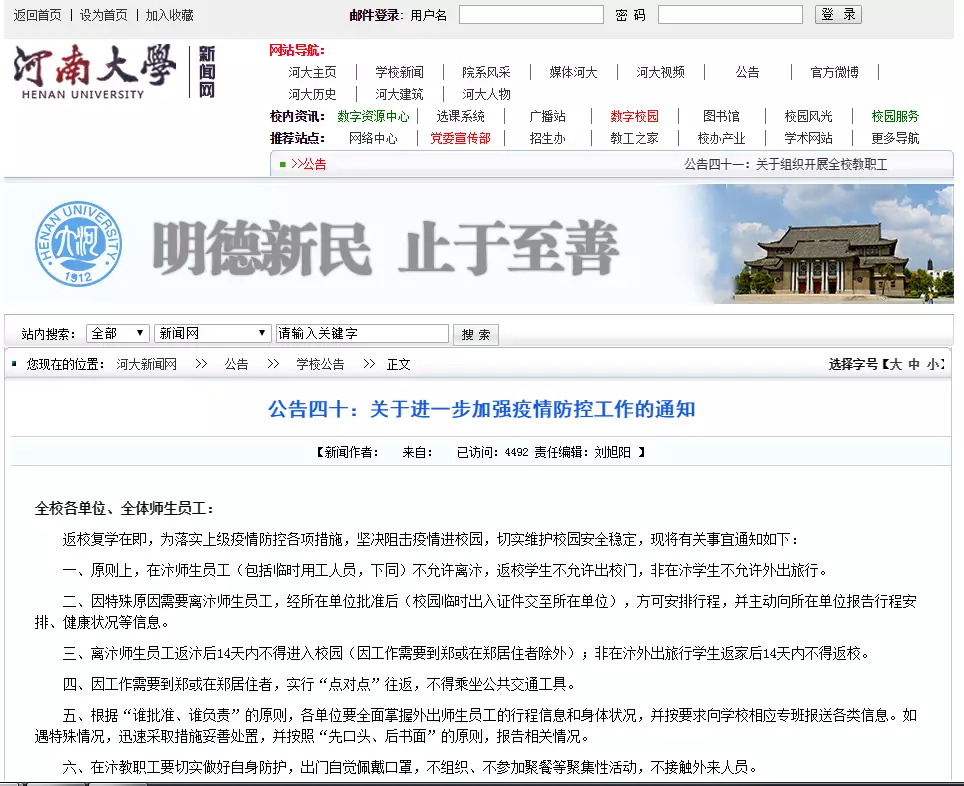This screenshot has height=786, width=964.
Task: Focus the 用户名 username field
Action: [x=530, y=15]
